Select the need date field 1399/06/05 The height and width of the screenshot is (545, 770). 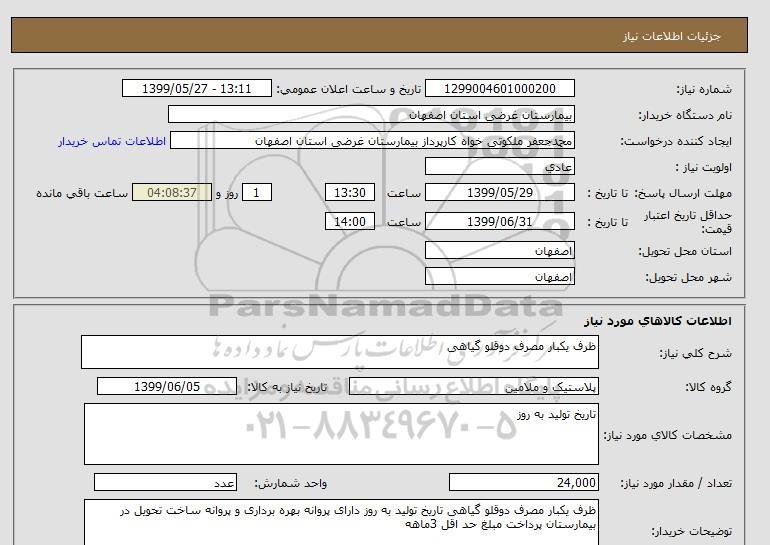point(167,386)
